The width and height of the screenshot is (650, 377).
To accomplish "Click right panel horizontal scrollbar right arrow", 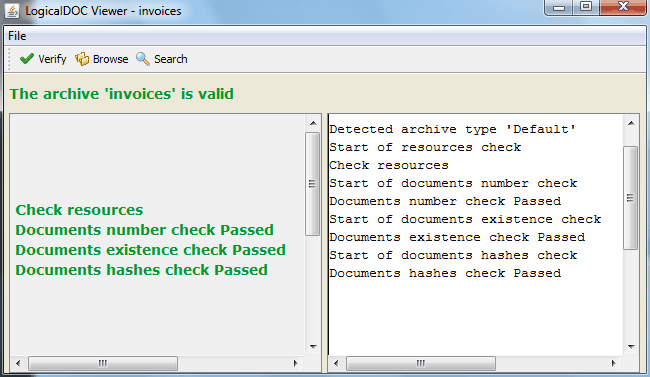I will point(614,363).
